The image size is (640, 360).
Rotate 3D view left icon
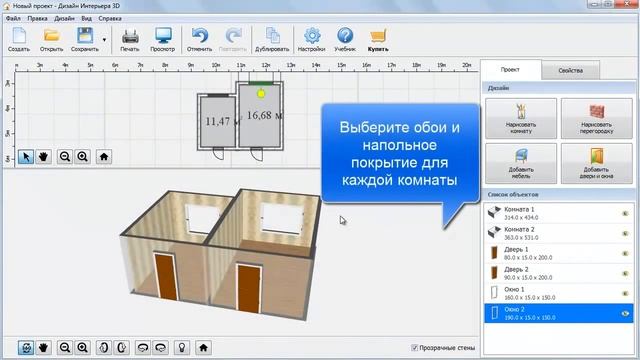coord(143,348)
